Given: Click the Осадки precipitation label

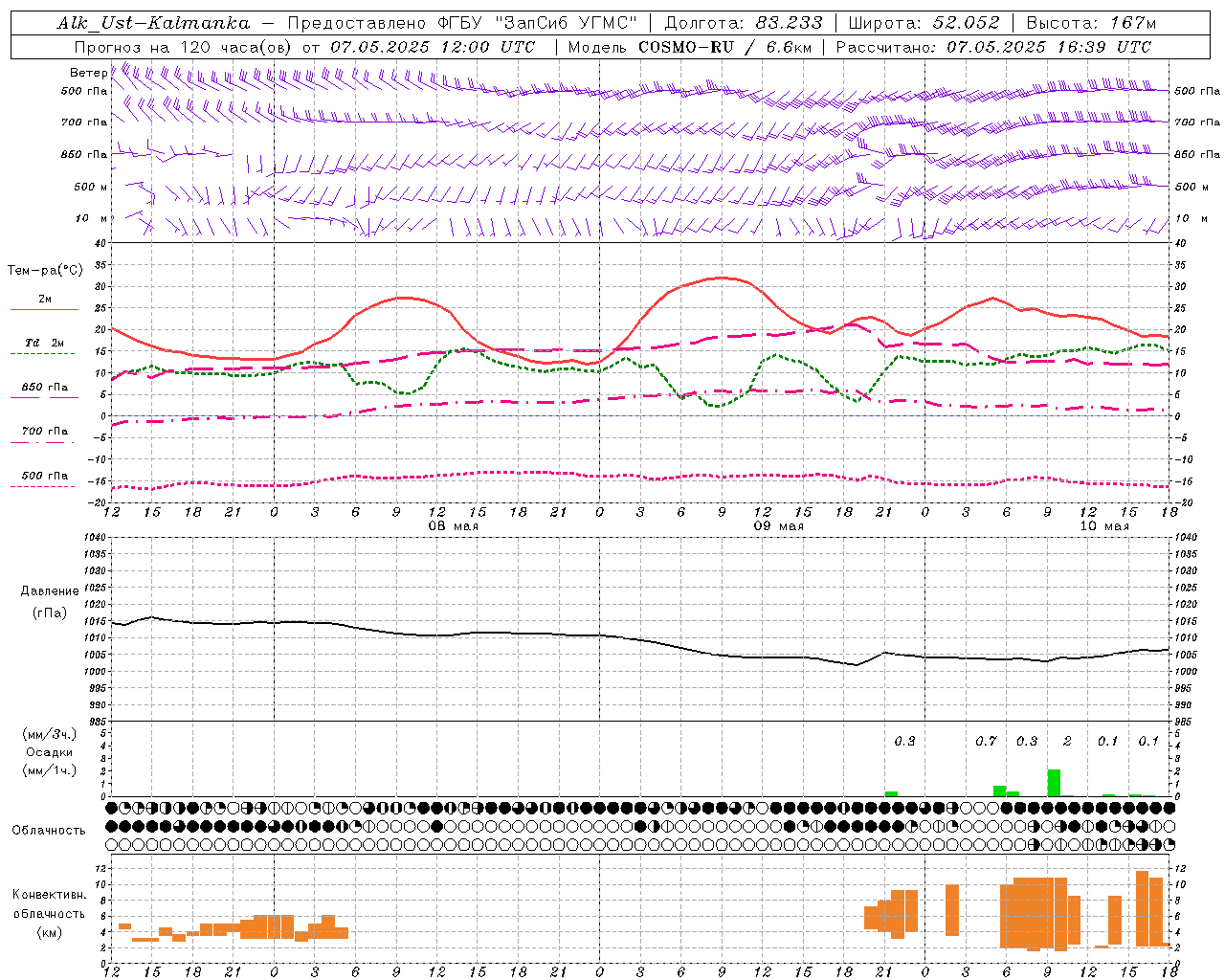Looking at the screenshot, I should tap(49, 752).
